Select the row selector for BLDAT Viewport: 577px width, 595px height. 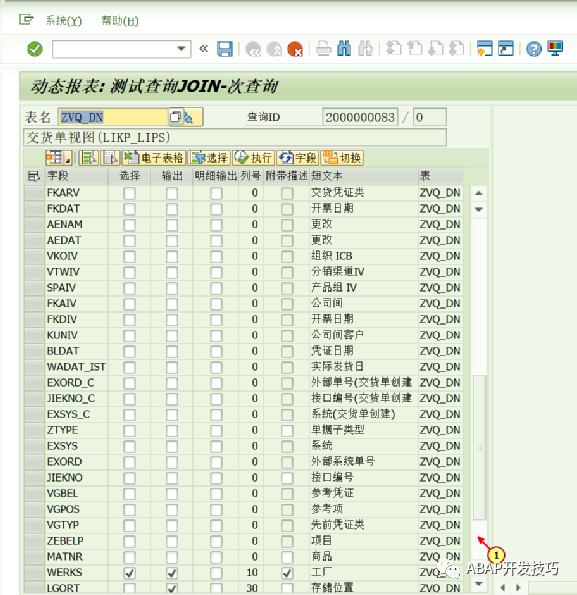pyautogui.click(x=34, y=351)
